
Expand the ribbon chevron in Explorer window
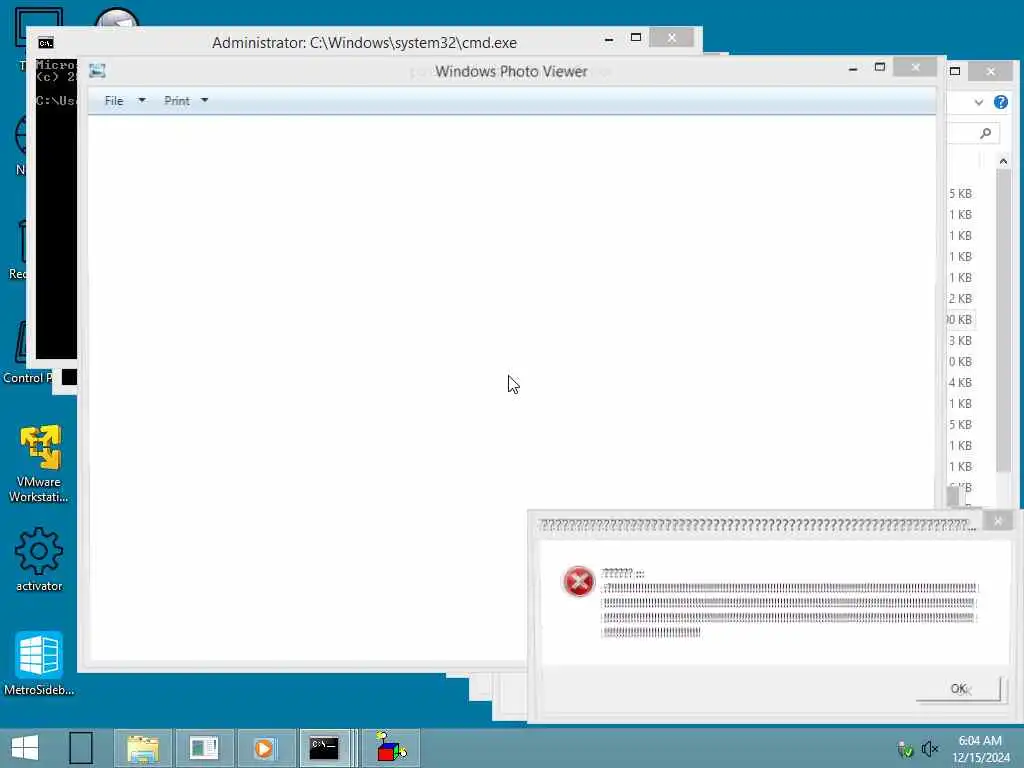pos(978,102)
